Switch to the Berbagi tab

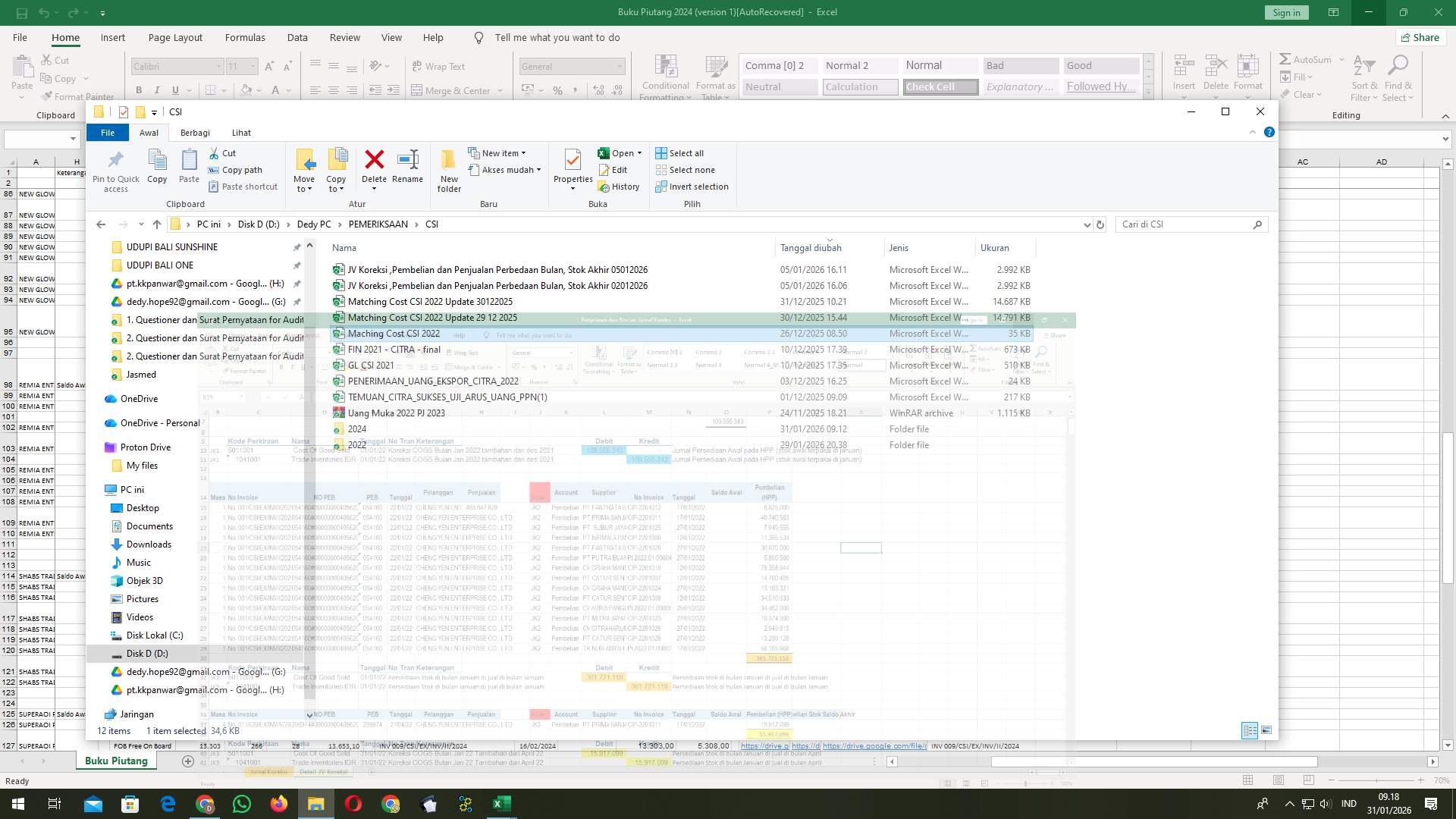[195, 133]
